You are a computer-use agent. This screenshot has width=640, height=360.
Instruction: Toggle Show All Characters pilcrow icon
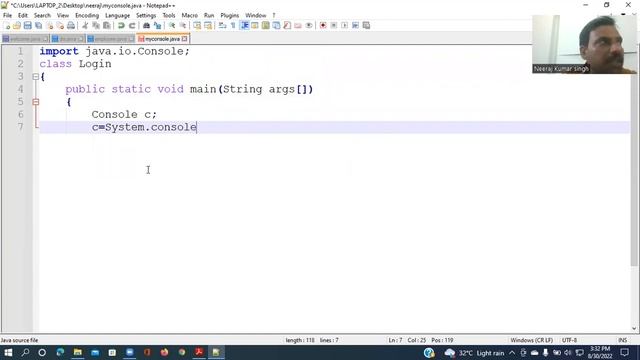point(233,26)
